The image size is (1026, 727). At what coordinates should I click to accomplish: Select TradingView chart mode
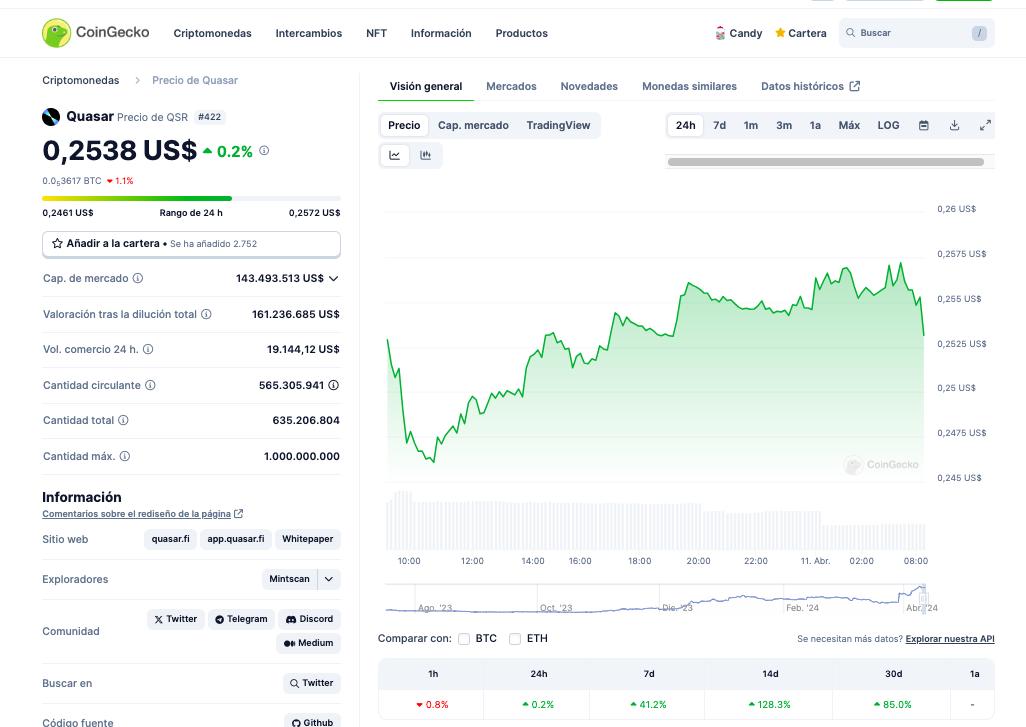click(x=558, y=125)
